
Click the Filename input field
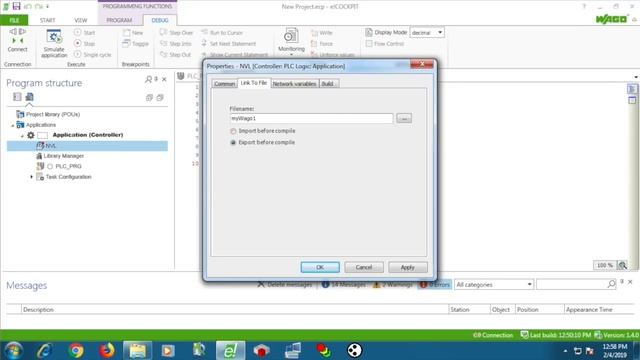click(x=311, y=118)
